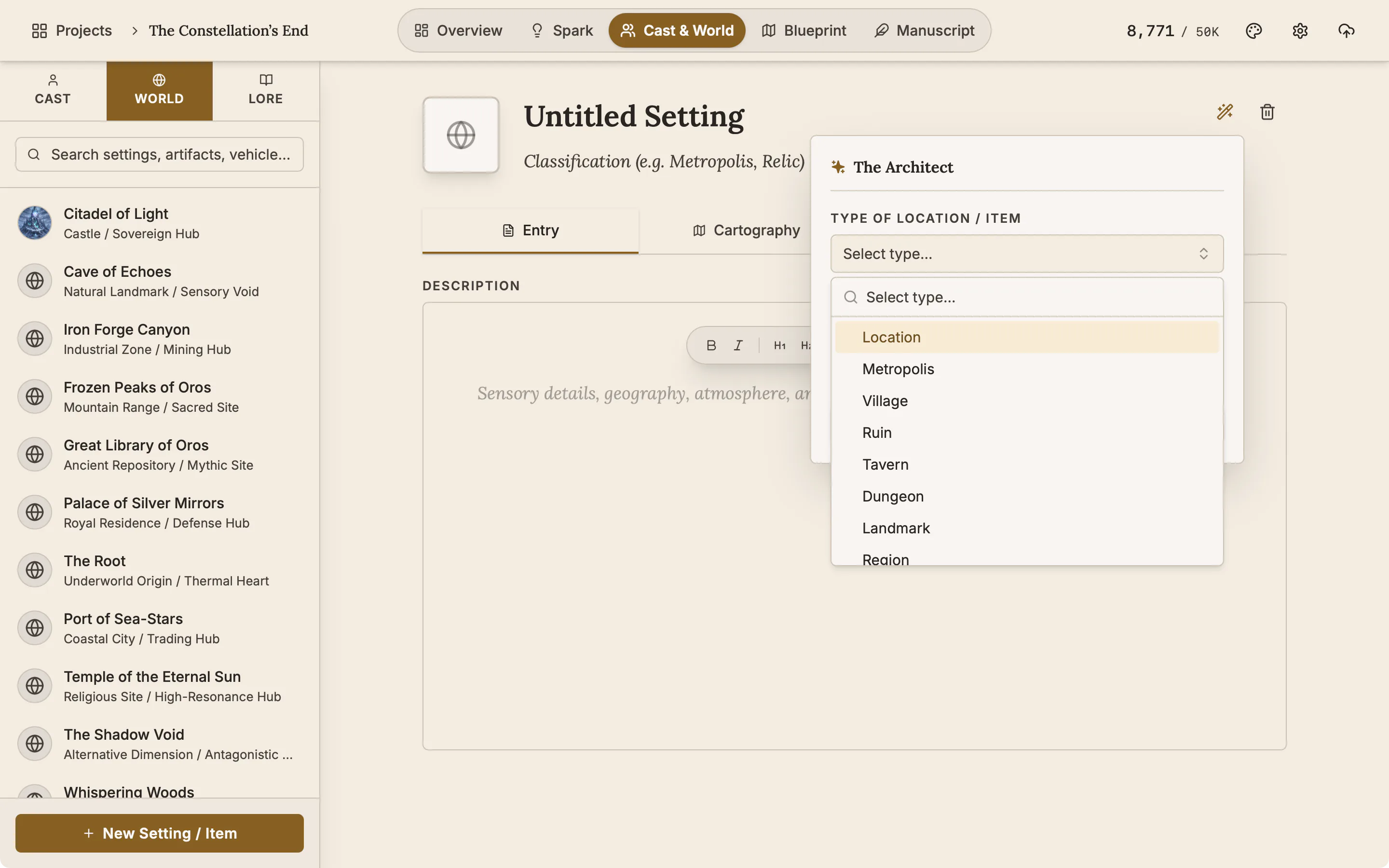This screenshot has height=868, width=1389.
Task: Click Temple of the Eternal Sun globe icon
Action: tap(34, 686)
